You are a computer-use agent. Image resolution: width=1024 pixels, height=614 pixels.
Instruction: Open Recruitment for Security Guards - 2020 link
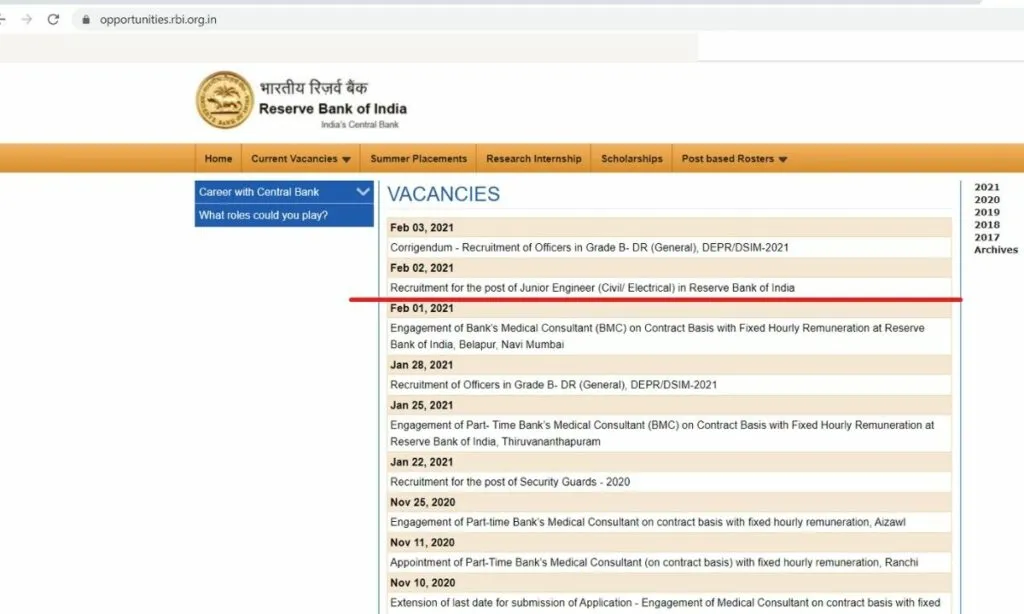click(x=510, y=482)
